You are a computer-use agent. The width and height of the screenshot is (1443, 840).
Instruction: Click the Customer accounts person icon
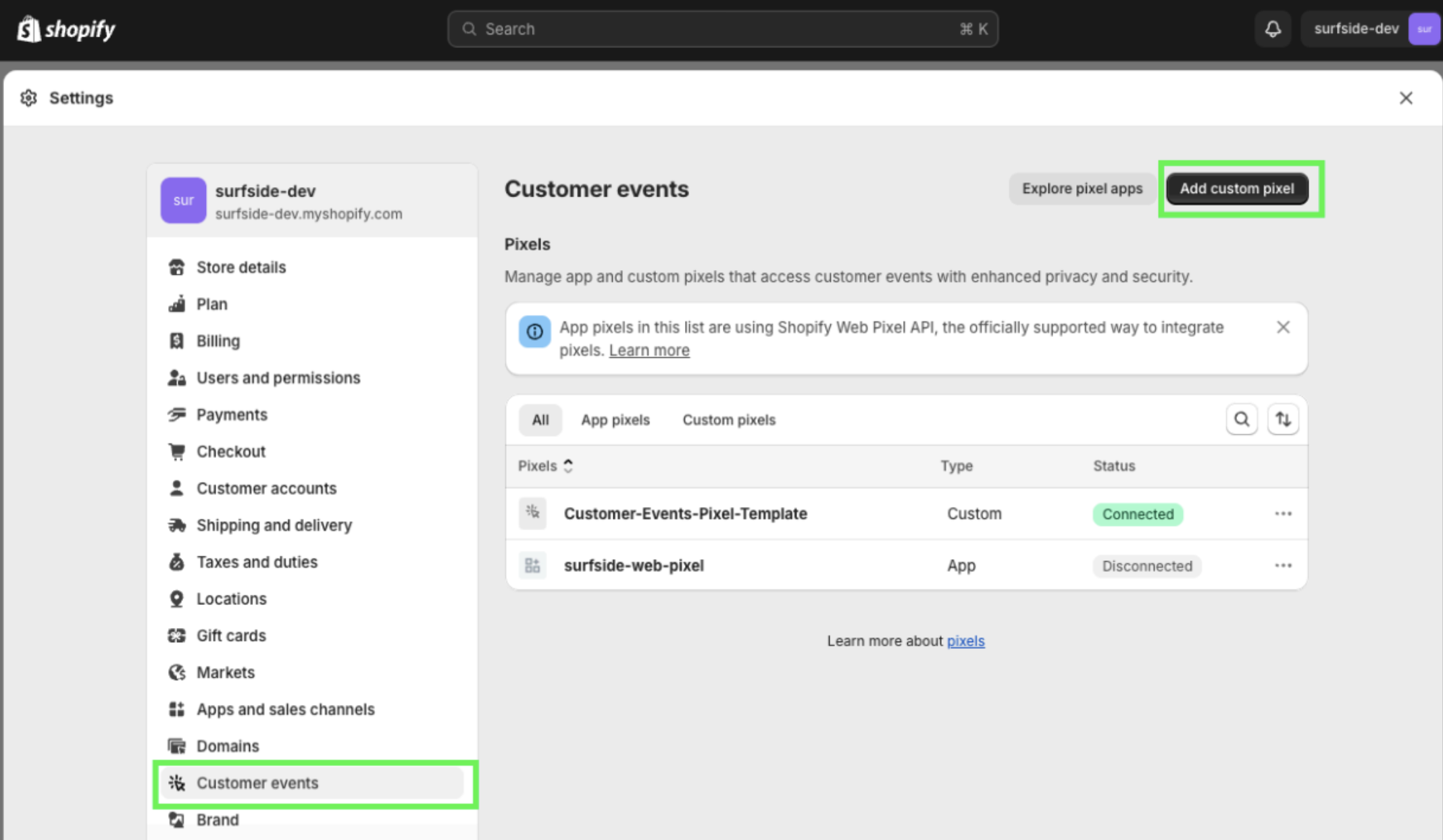(176, 488)
